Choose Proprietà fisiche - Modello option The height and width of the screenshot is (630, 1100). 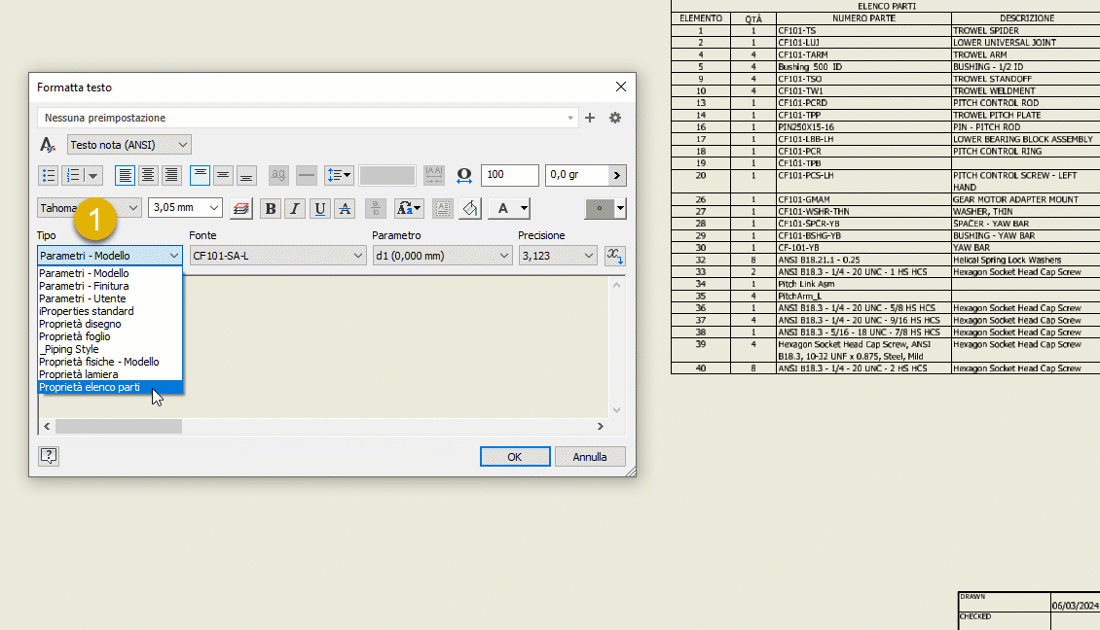tap(109, 362)
